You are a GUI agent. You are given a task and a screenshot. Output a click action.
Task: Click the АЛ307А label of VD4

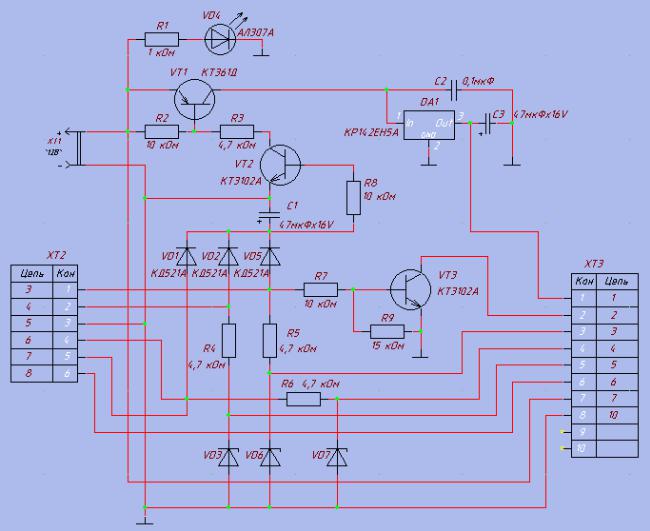255,32
